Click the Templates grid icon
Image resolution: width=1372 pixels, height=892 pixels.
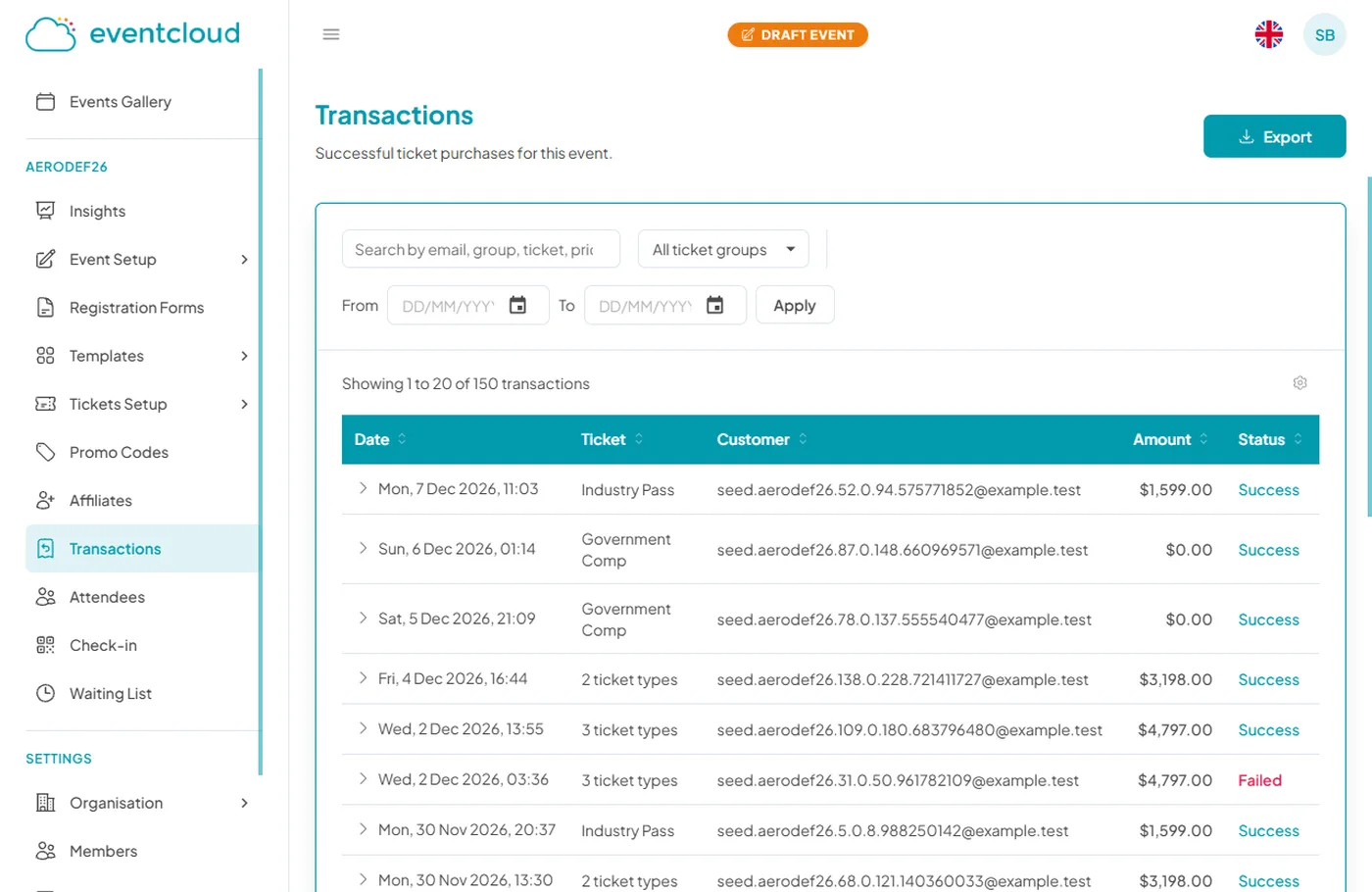point(45,356)
